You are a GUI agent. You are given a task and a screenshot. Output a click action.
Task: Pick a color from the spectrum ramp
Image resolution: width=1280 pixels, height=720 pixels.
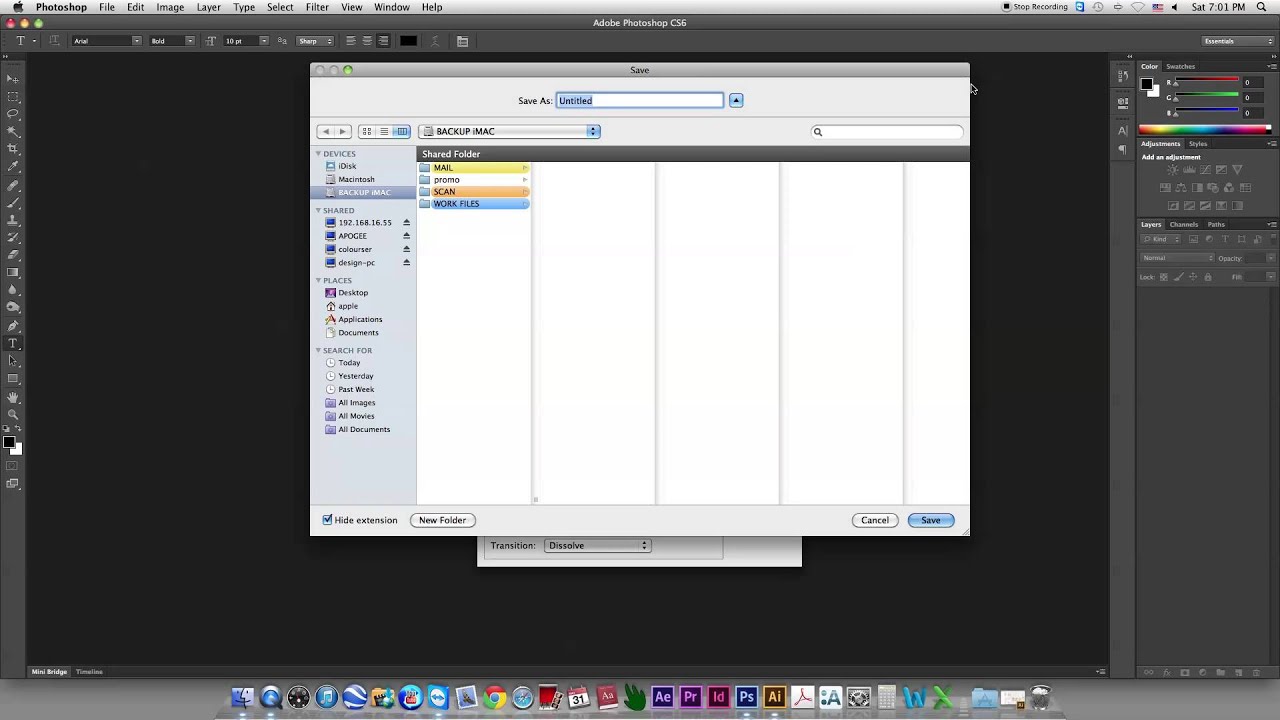tap(1205, 129)
